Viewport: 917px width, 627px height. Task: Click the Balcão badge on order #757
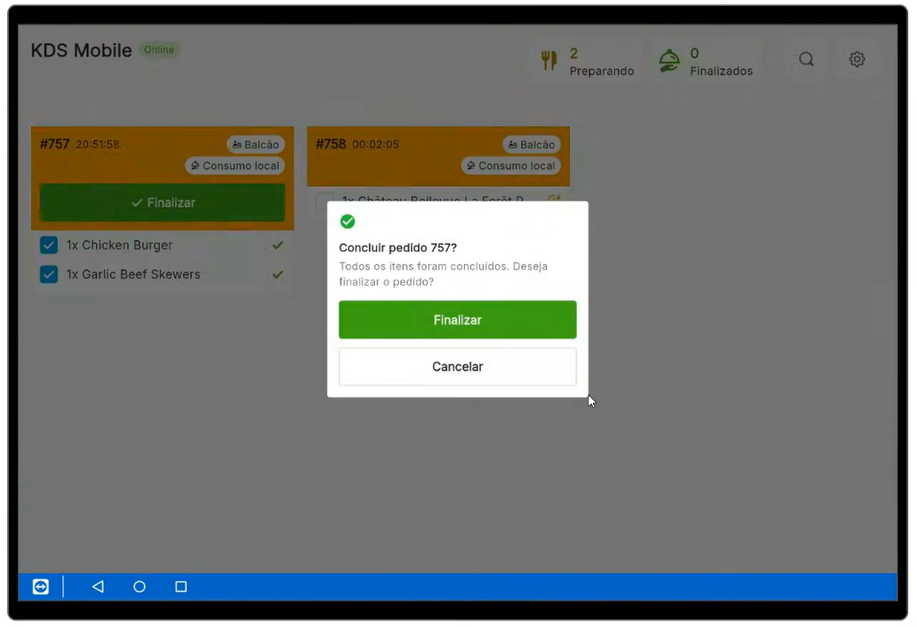click(256, 144)
